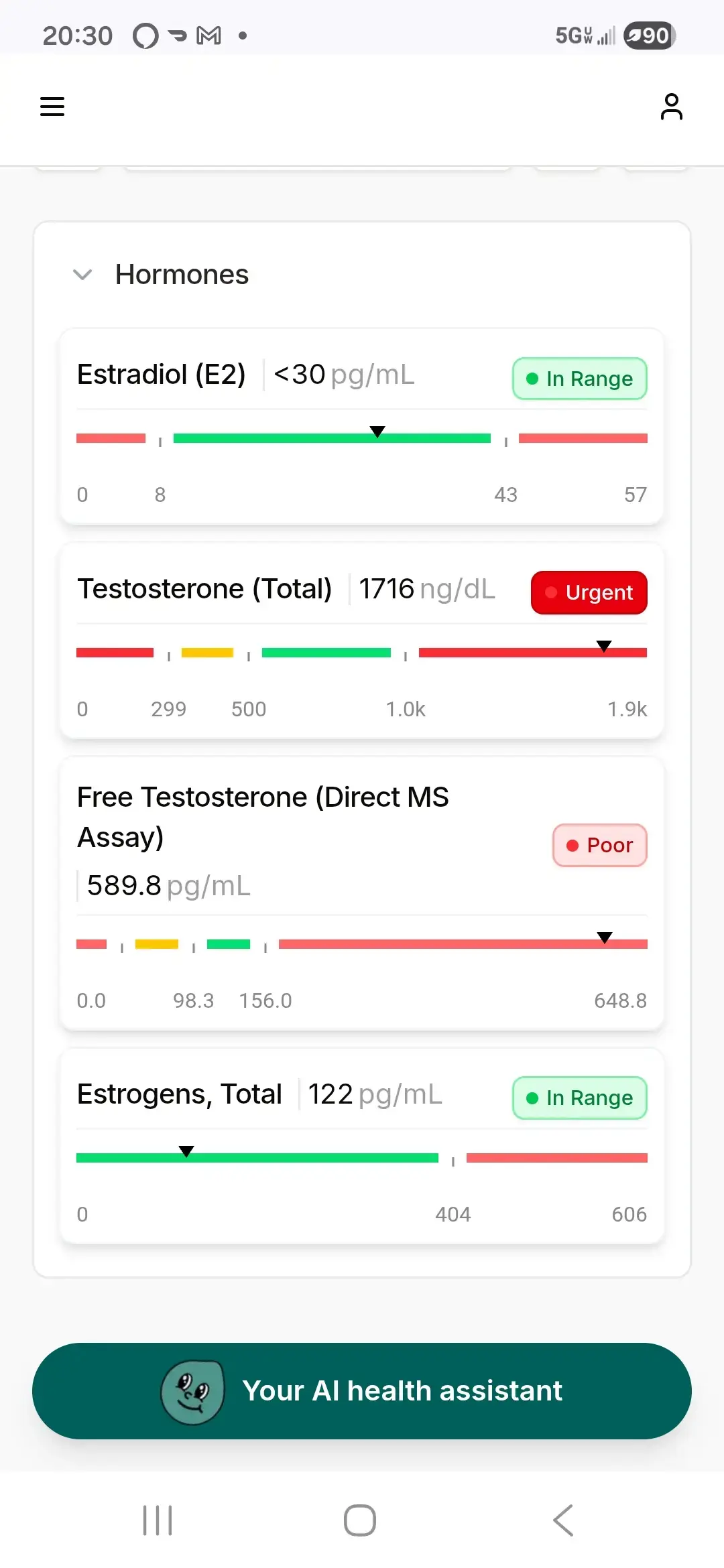Tap the Poor badge on Free Testosterone
The width and height of the screenshot is (724, 1568).
(x=599, y=845)
